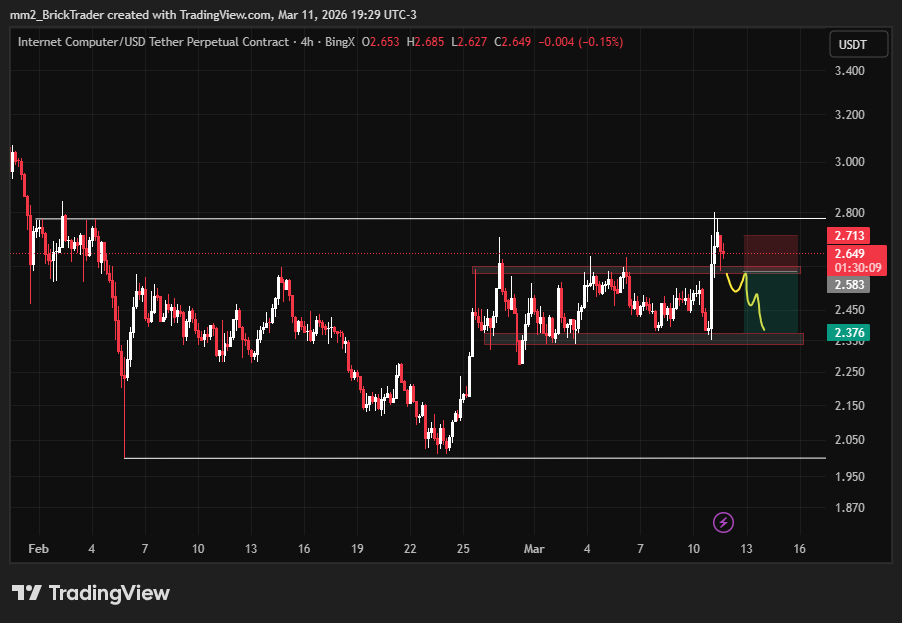Click the BingX exchange label
The width and height of the screenshot is (902, 623).
340,42
